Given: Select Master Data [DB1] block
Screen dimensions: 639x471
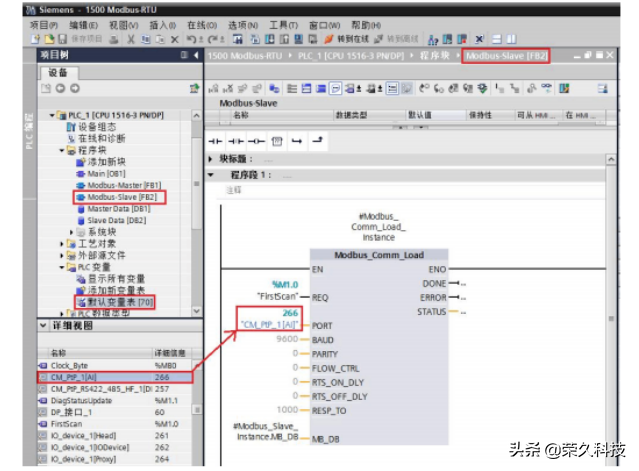Looking at the screenshot, I should pos(119,209).
